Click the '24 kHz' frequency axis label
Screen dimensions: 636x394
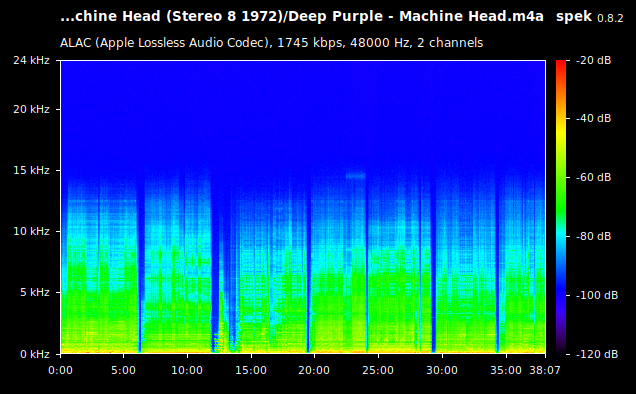(31, 60)
